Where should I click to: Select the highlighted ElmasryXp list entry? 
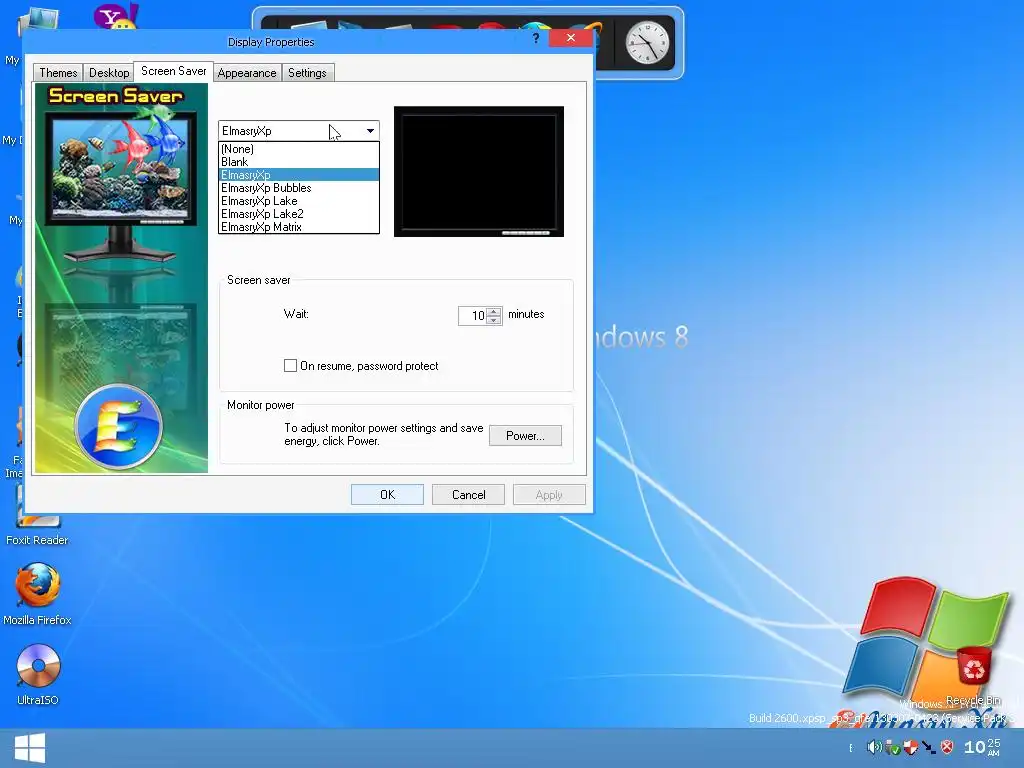coord(298,175)
